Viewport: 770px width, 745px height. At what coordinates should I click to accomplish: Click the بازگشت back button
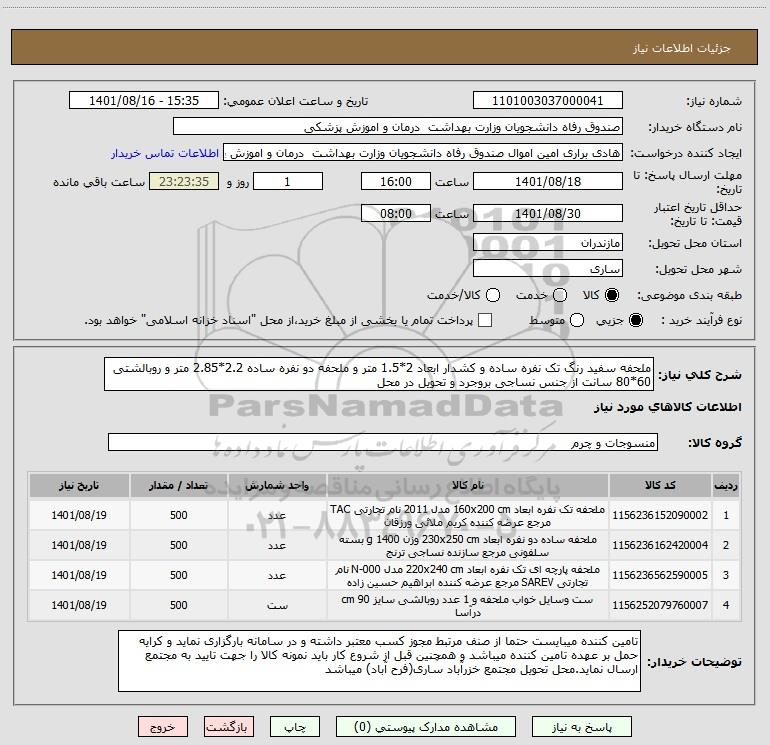(229, 727)
